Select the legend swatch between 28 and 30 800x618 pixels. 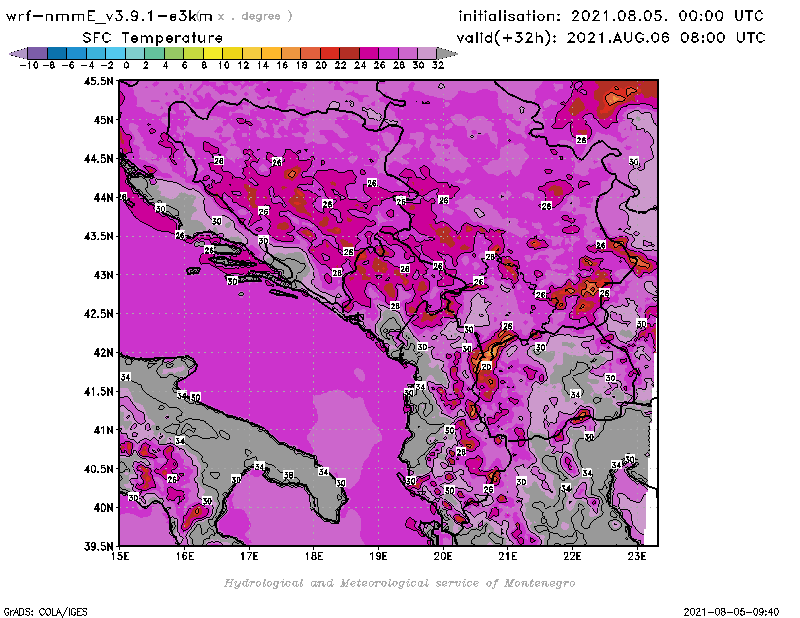pos(408,53)
